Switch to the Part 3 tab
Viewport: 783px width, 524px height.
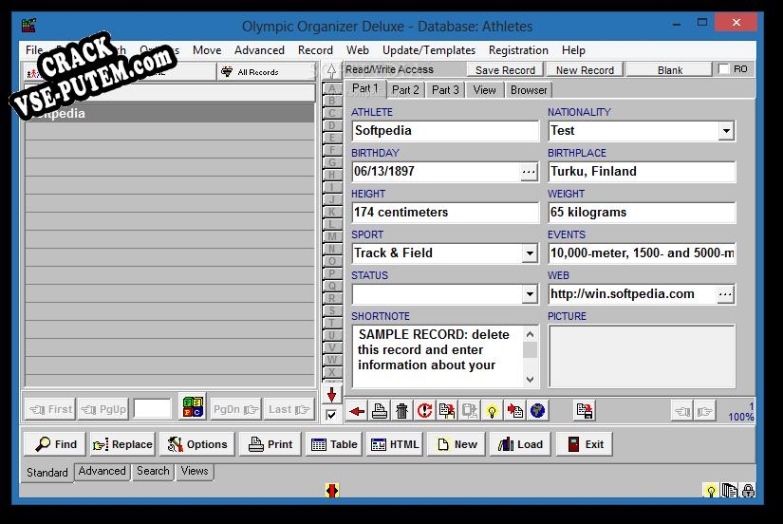(x=445, y=90)
